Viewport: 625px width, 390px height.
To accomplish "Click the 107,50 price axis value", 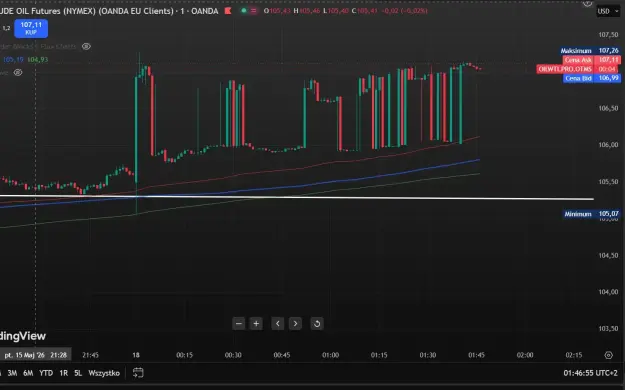I will point(608,35).
